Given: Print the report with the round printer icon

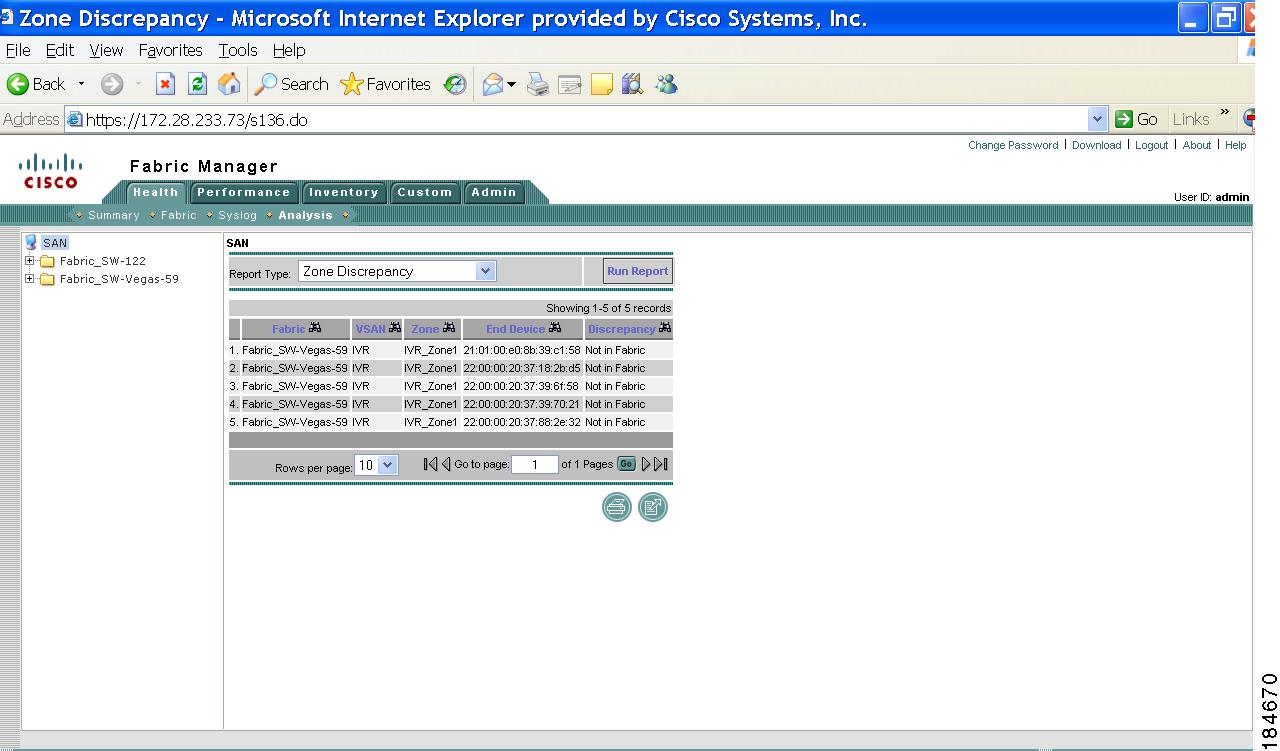Looking at the screenshot, I should pyautogui.click(x=617, y=507).
